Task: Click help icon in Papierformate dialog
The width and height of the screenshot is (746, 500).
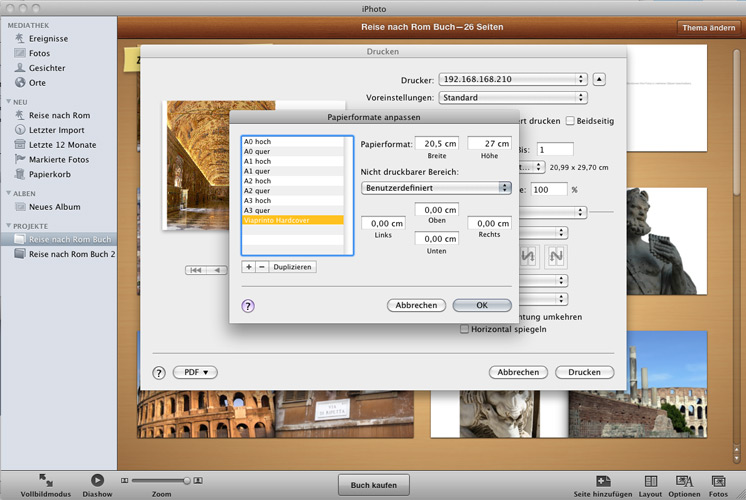Action: pyautogui.click(x=248, y=306)
